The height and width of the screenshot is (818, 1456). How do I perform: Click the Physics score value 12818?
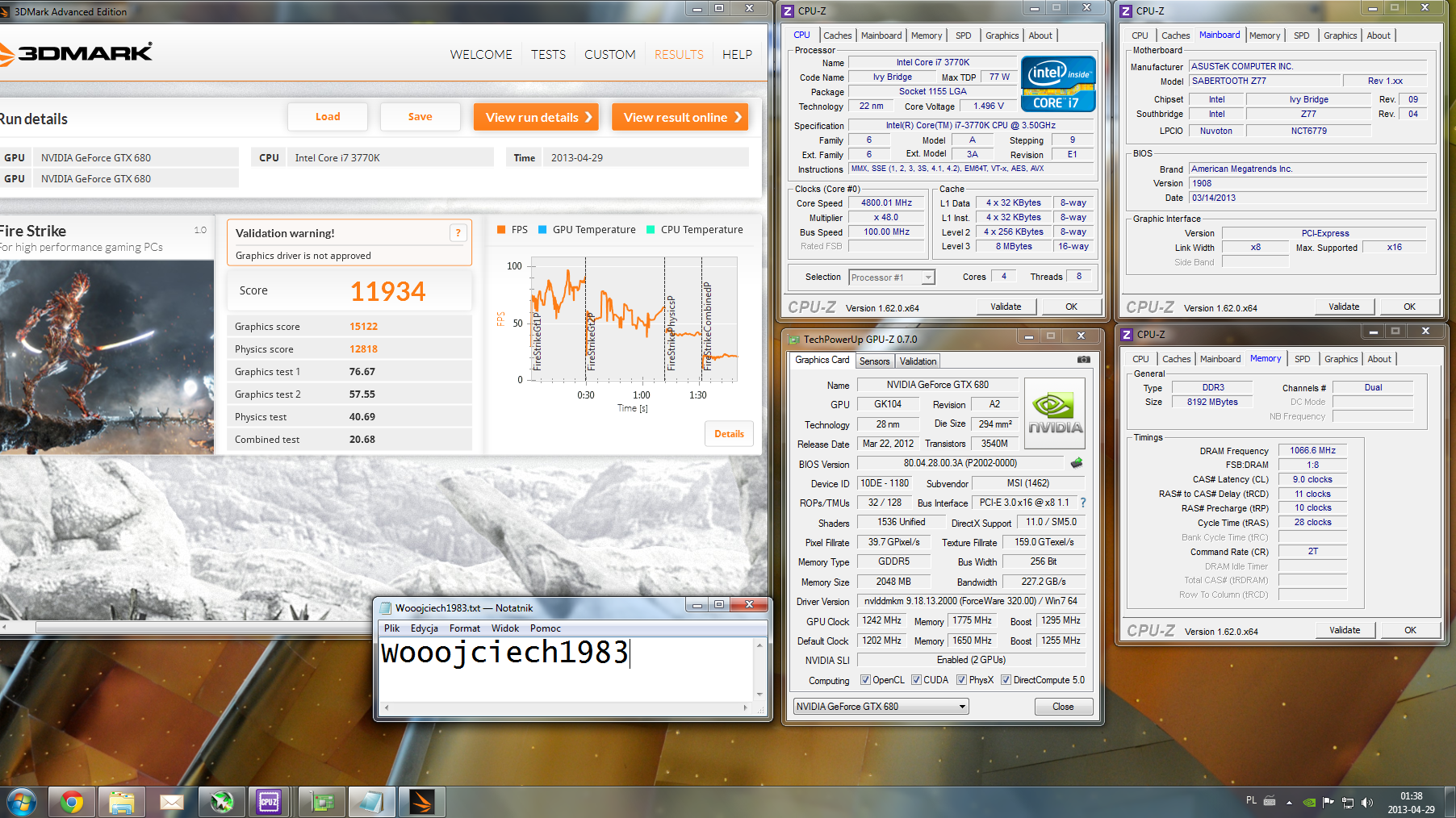pos(363,349)
